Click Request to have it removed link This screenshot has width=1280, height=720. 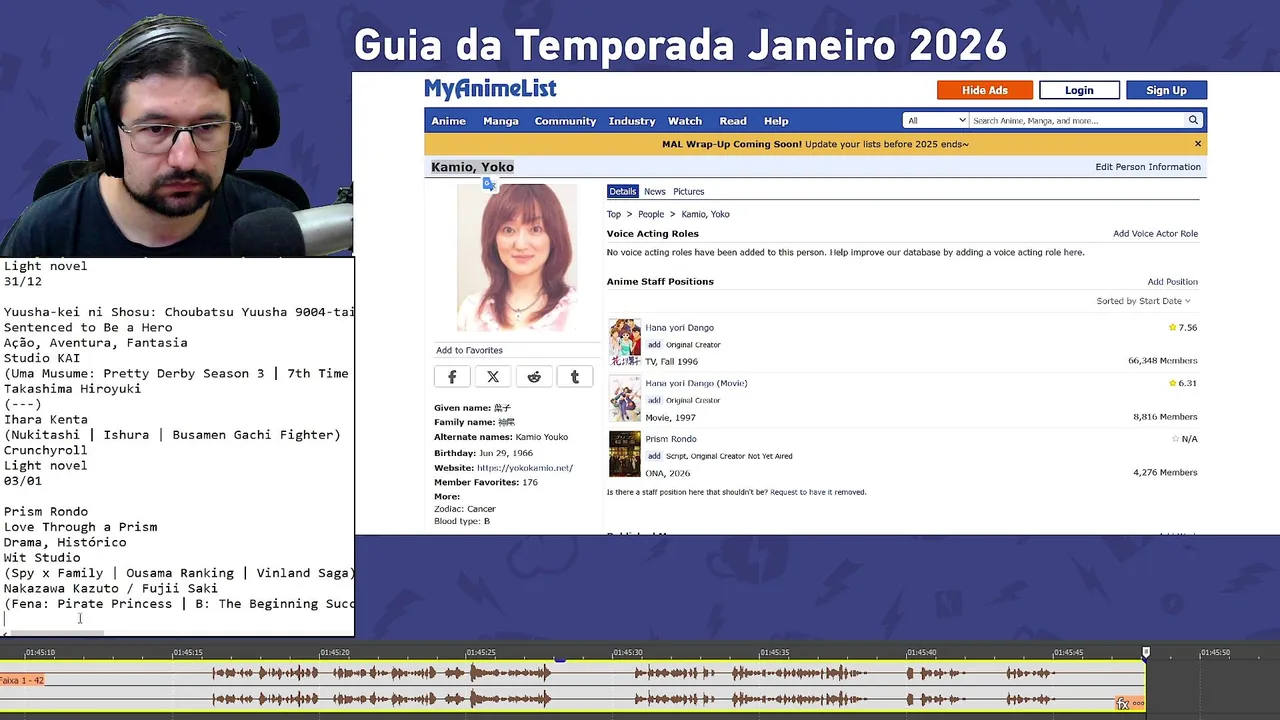coord(818,492)
